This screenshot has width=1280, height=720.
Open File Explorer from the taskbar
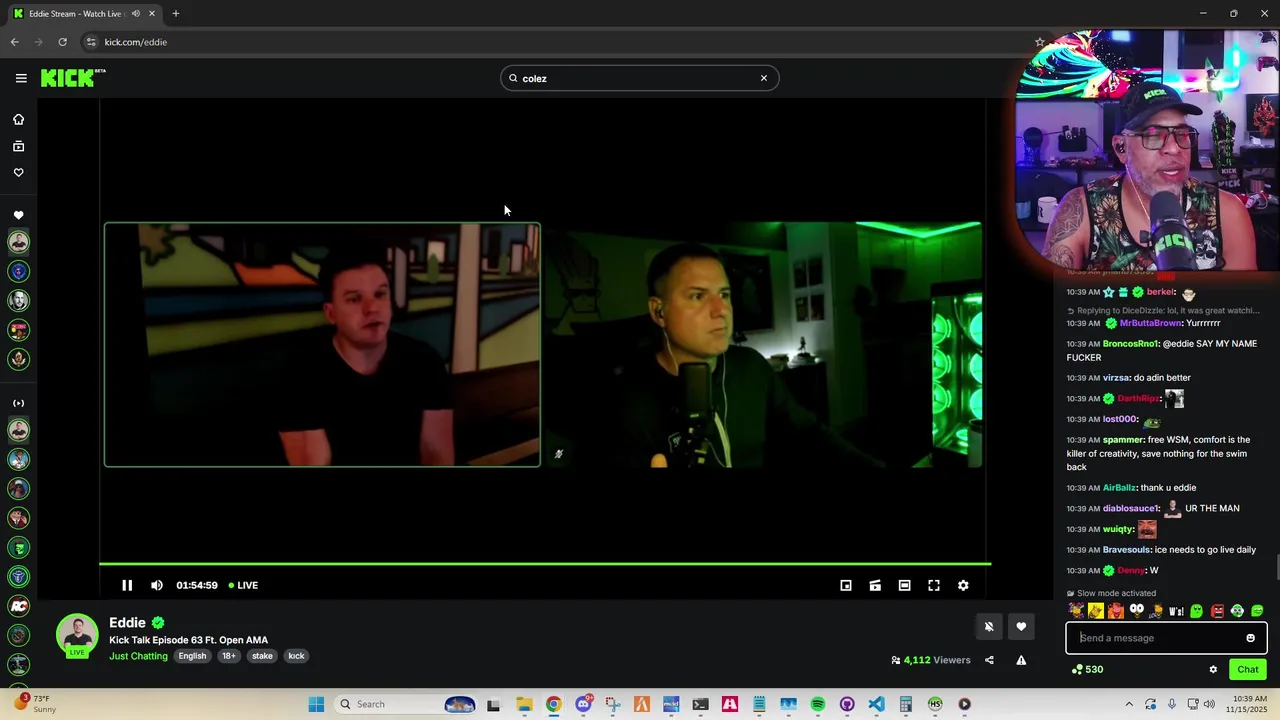(x=524, y=704)
